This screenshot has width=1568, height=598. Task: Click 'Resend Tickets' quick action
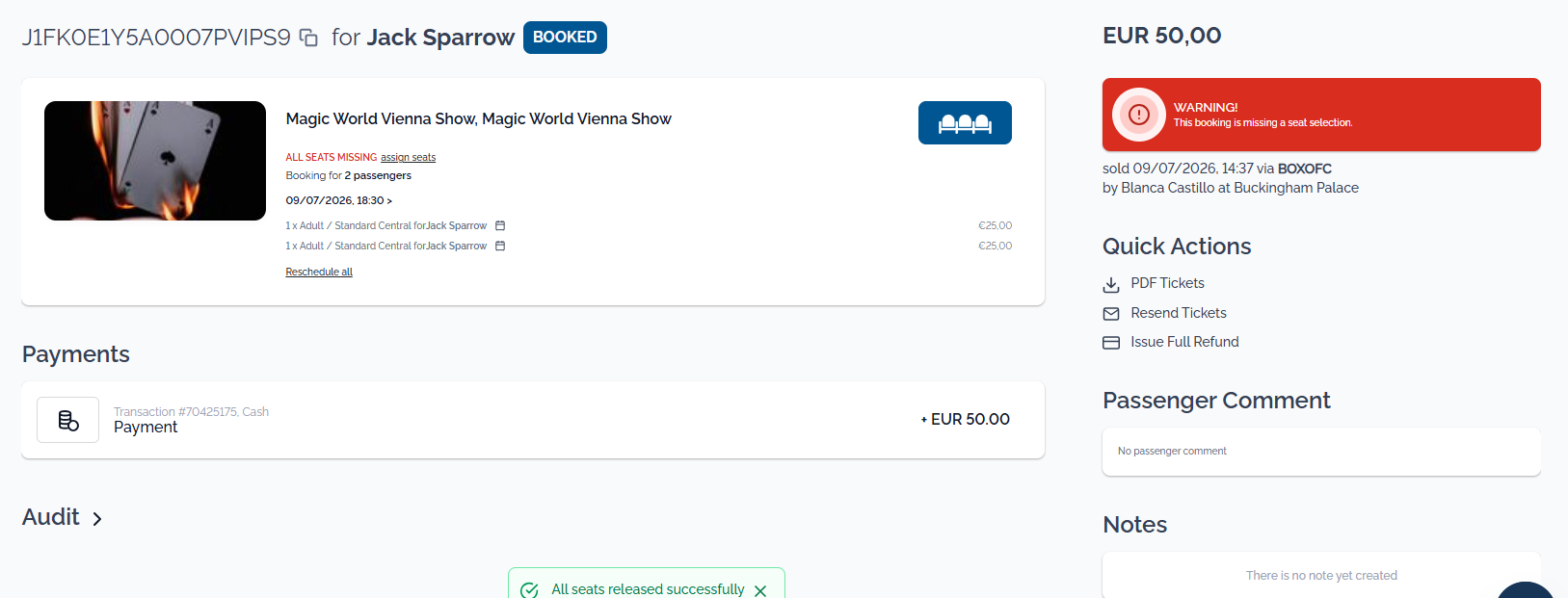1179,313
